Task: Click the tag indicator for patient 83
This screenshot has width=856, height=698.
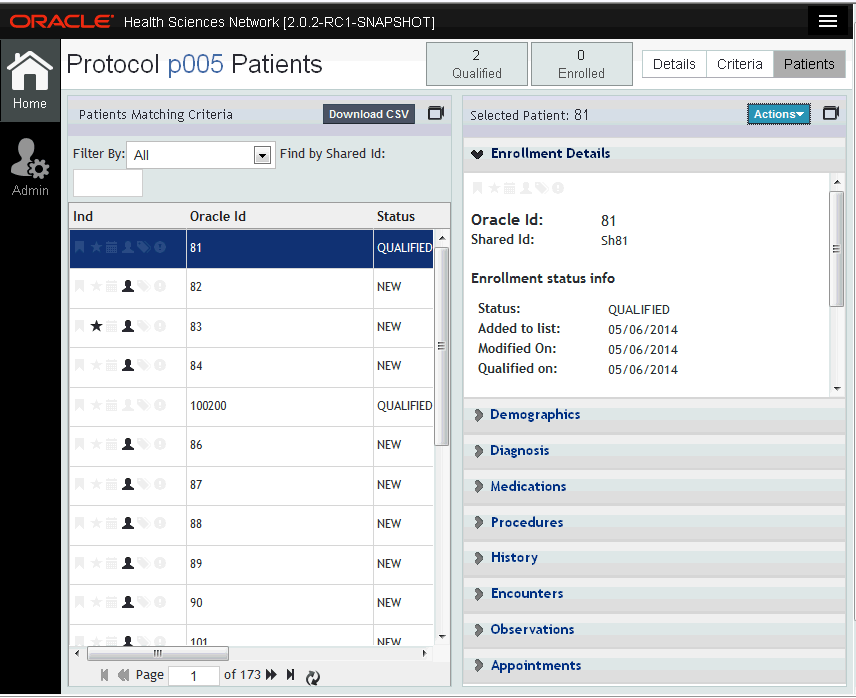Action: coord(144,326)
